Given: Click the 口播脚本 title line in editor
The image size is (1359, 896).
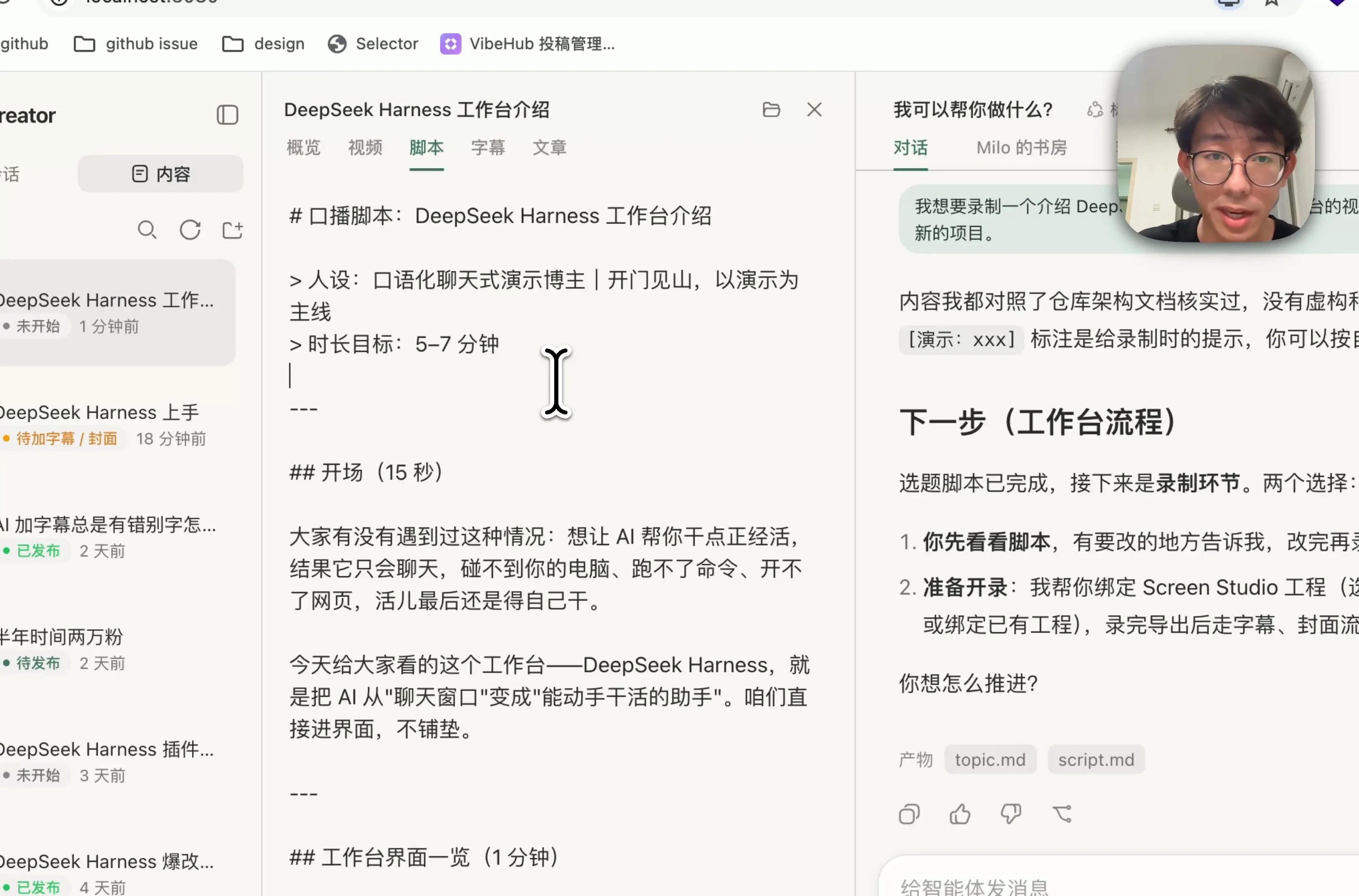Looking at the screenshot, I should pos(500,216).
